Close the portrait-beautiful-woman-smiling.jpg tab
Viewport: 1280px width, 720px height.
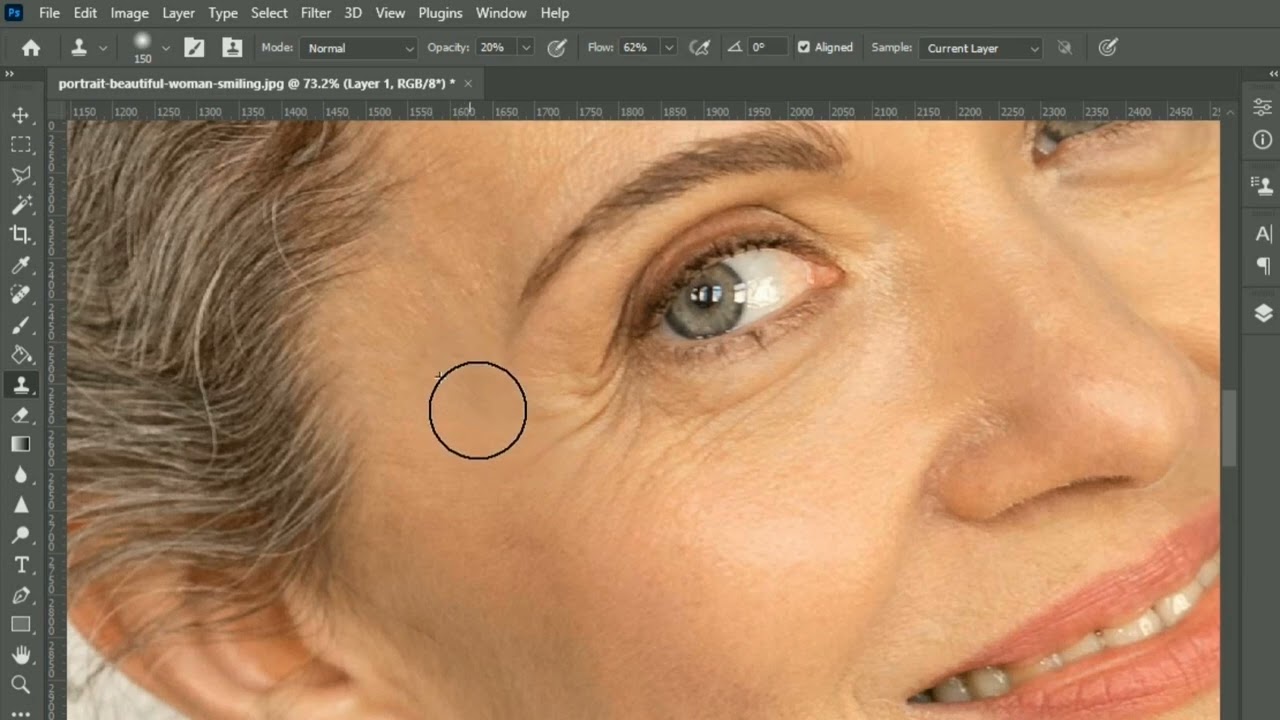coord(468,83)
